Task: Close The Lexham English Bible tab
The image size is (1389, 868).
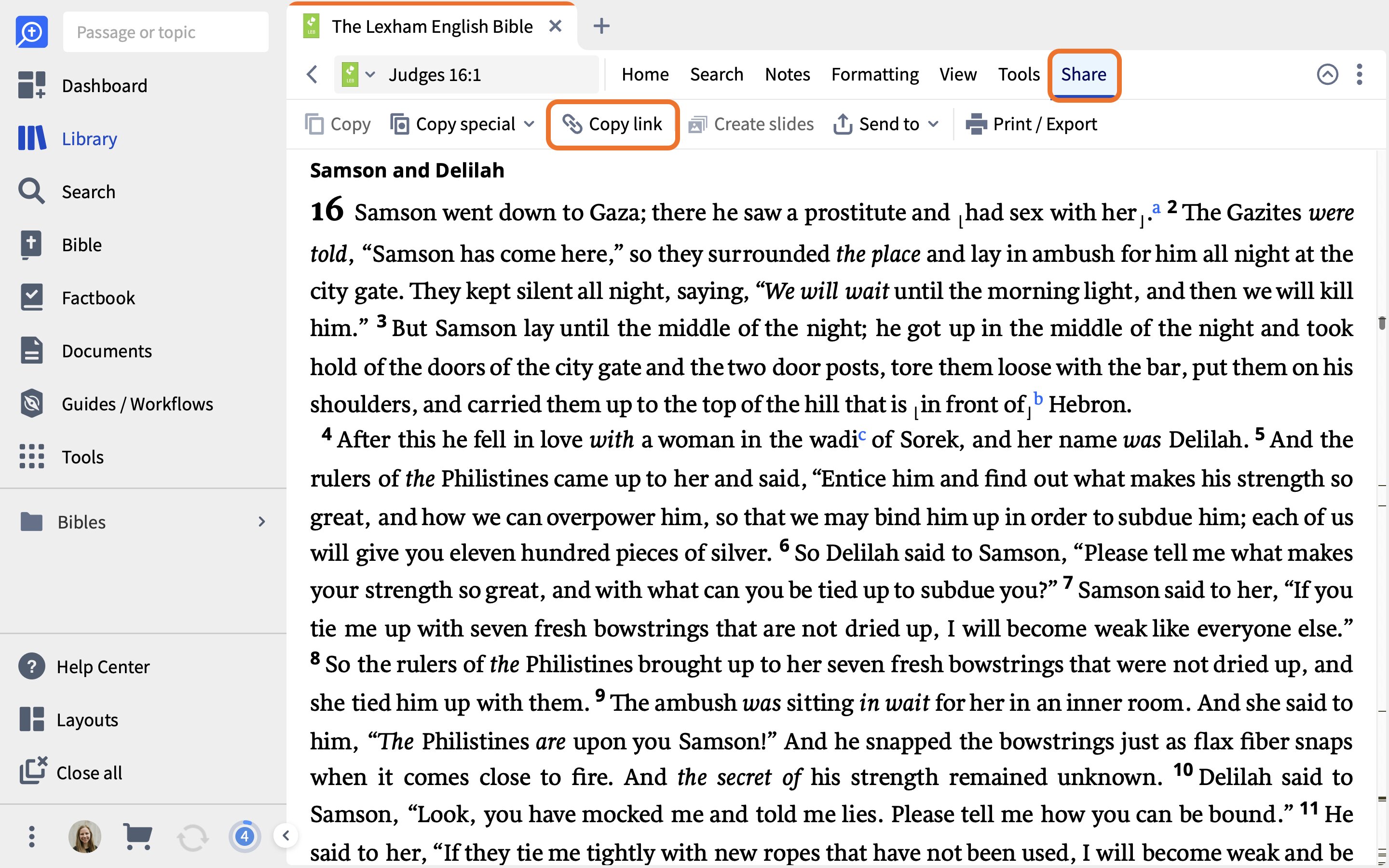Action: point(555,27)
